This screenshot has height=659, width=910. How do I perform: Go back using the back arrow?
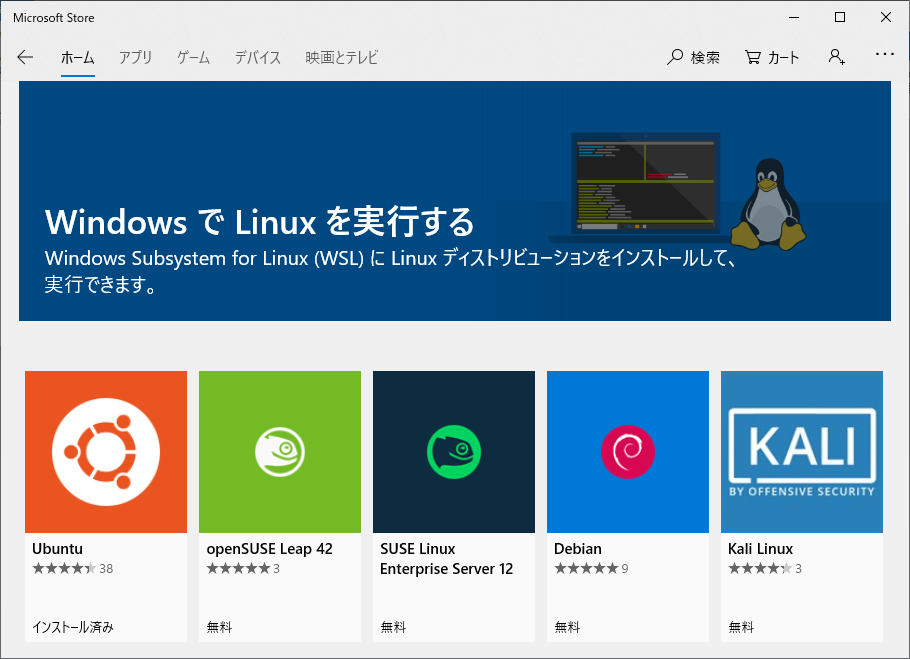(26, 57)
